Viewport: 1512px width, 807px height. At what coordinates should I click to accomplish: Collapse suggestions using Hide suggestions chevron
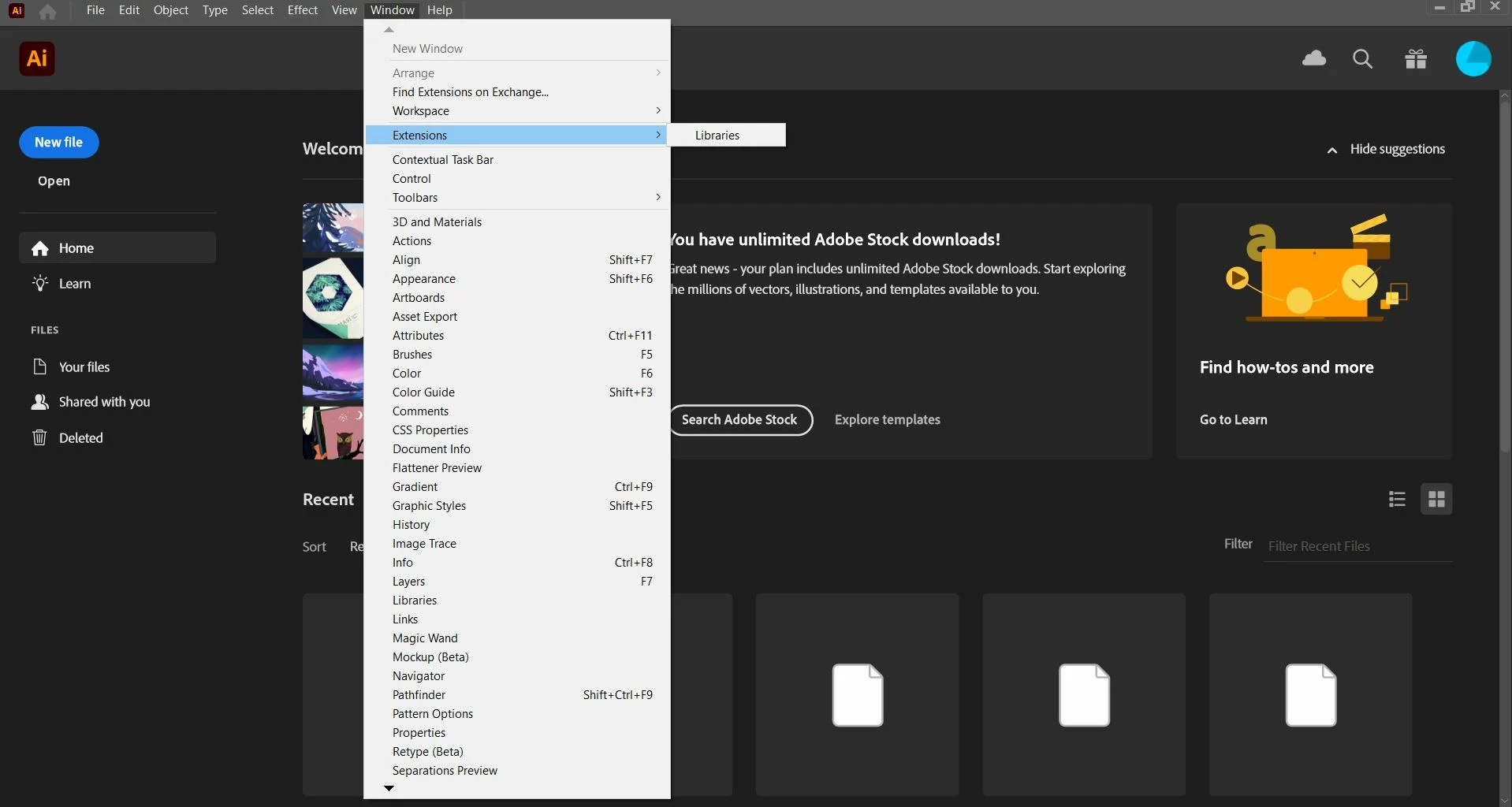coord(1332,150)
